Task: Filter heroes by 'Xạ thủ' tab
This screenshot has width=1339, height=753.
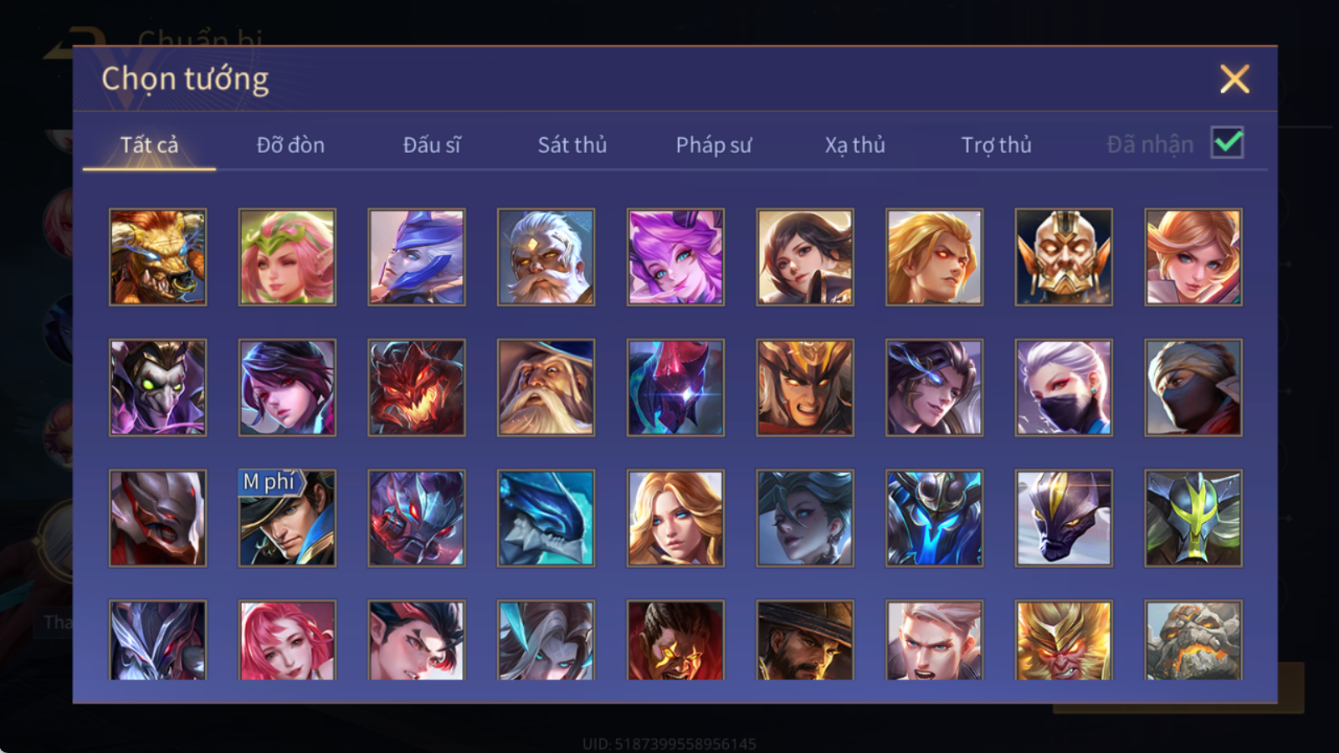Action: point(855,145)
